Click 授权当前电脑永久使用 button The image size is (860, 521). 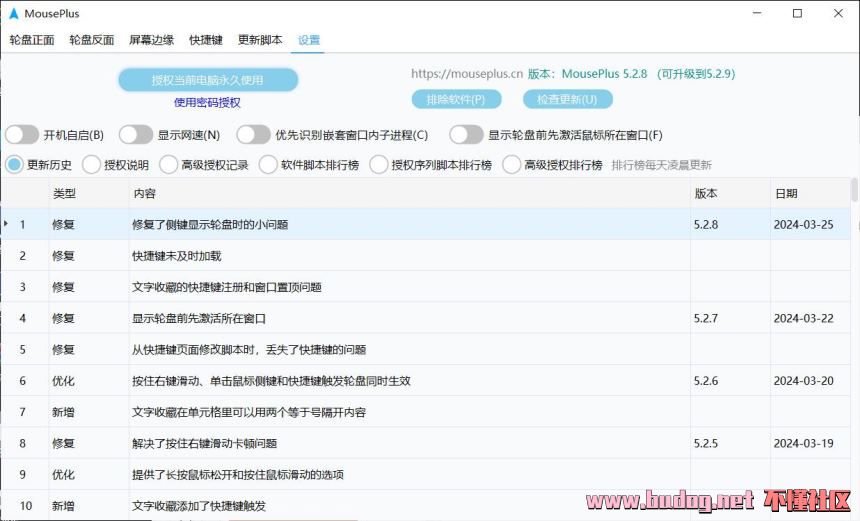point(208,80)
